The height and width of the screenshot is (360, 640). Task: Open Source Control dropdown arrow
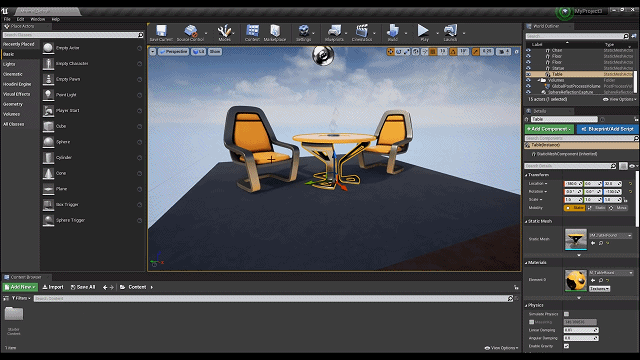pyautogui.click(x=206, y=33)
